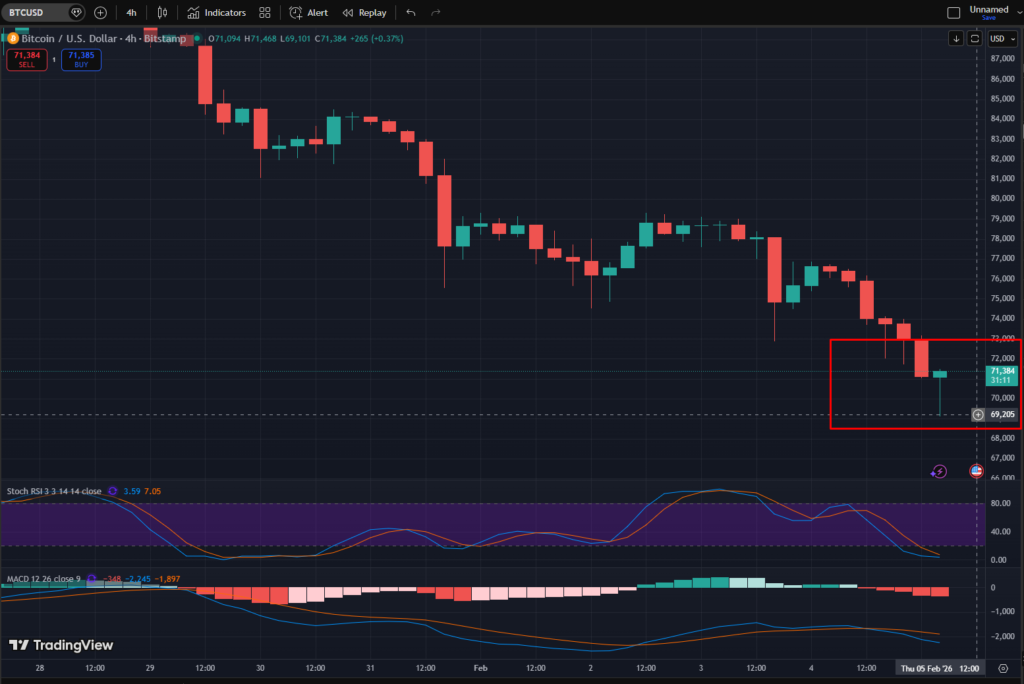Click the Save link under Unnamed
Viewport: 1024px width, 684px height.
pyautogui.click(x=990, y=18)
